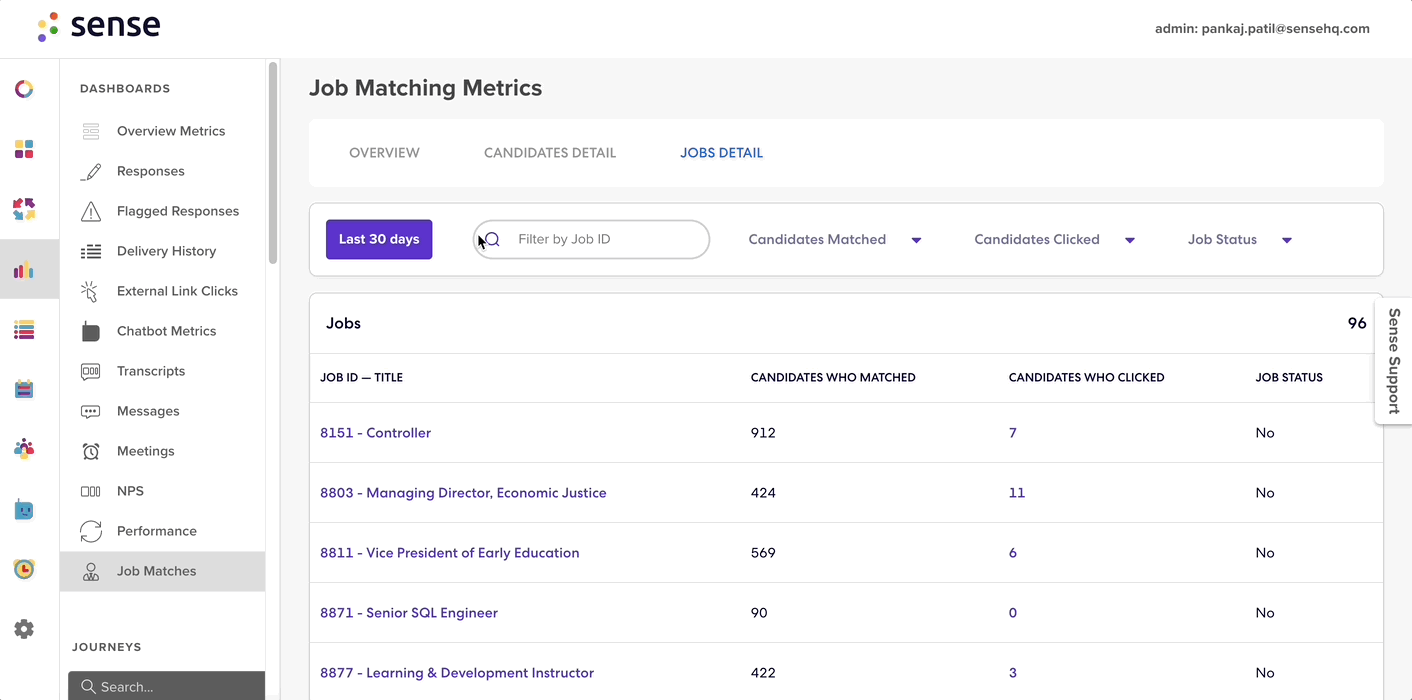Open Performance in dashboards menu
The height and width of the screenshot is (700, 1412).
tap(157, 531)
